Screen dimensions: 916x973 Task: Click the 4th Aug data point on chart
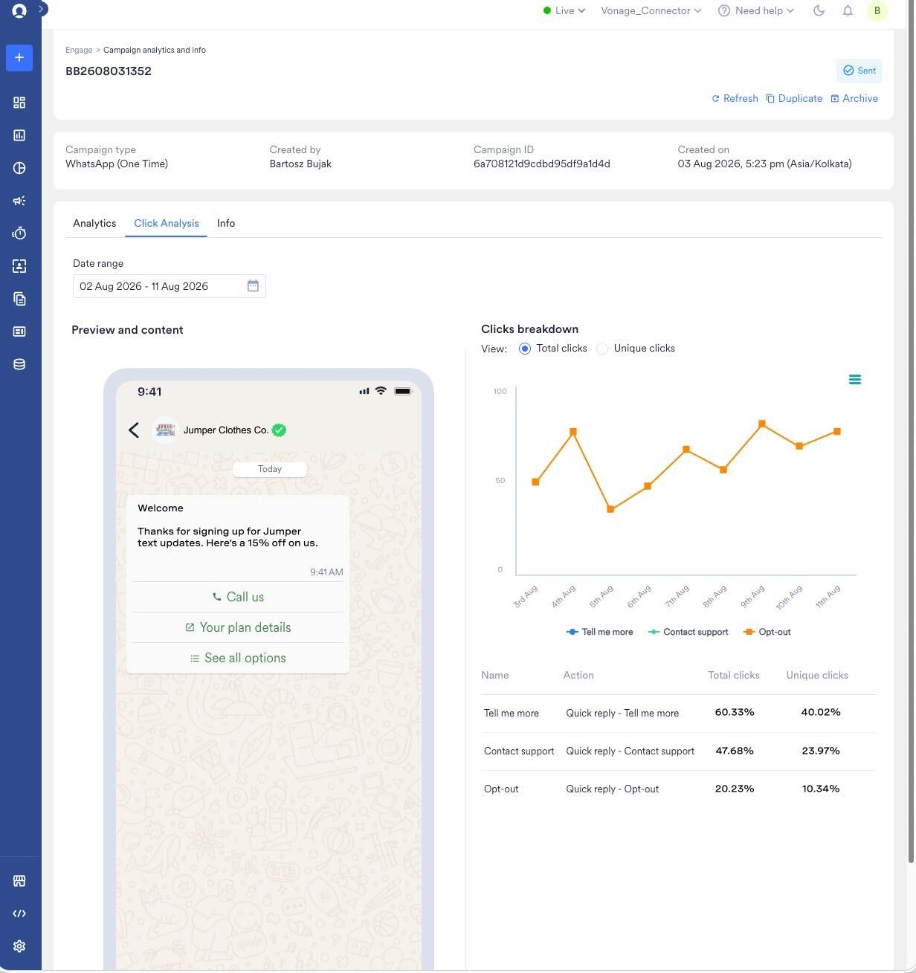(573, 432)
